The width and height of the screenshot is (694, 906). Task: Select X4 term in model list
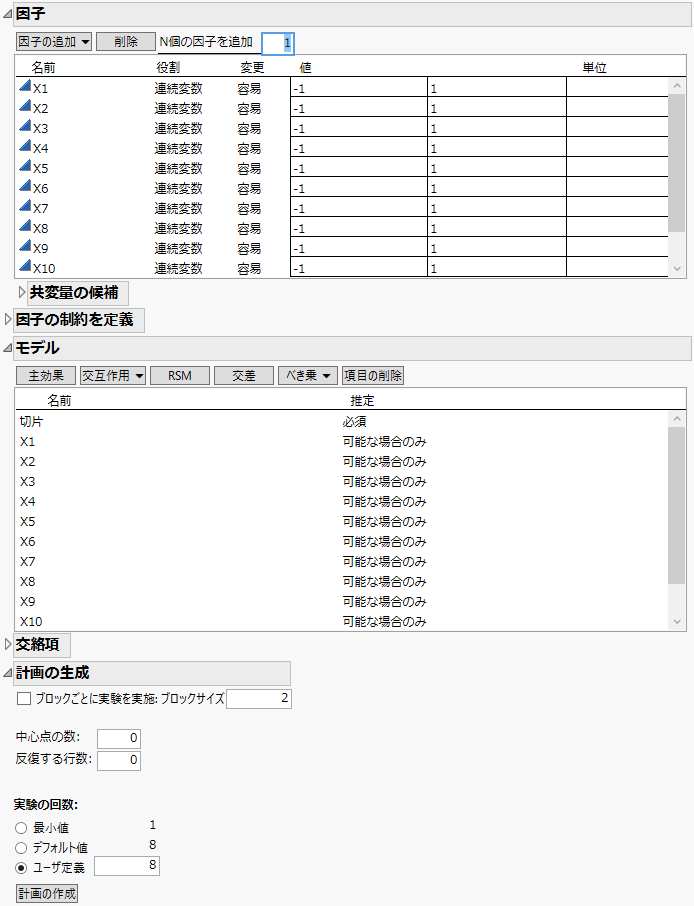point(27,502)
